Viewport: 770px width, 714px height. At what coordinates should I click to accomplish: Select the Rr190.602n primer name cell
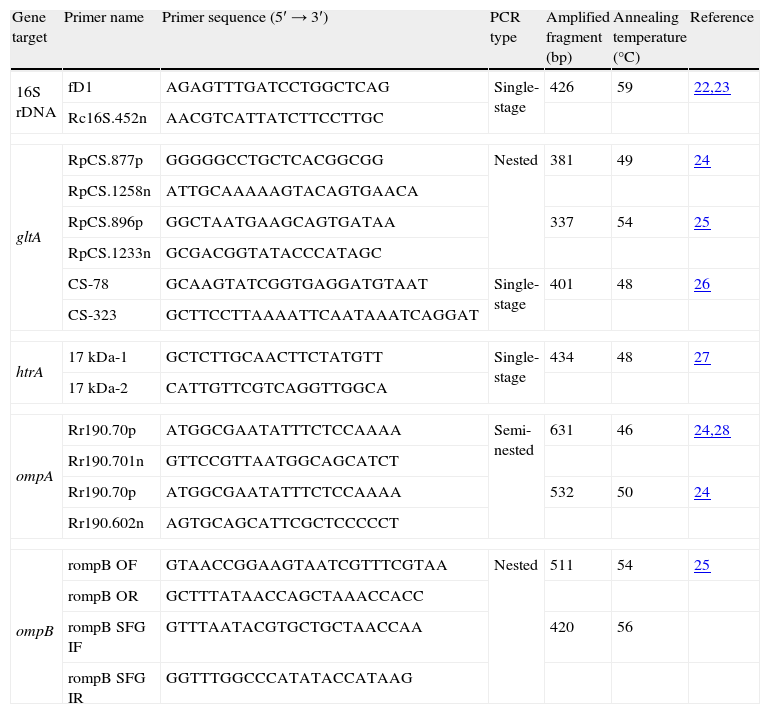coord(107,523)
